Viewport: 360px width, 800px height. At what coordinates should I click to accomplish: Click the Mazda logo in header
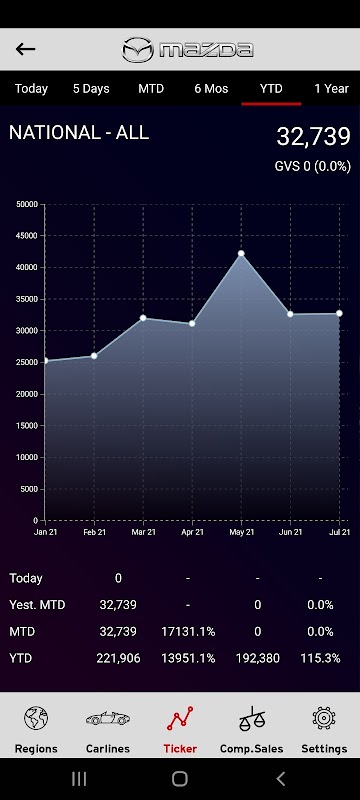click(188, 50)
